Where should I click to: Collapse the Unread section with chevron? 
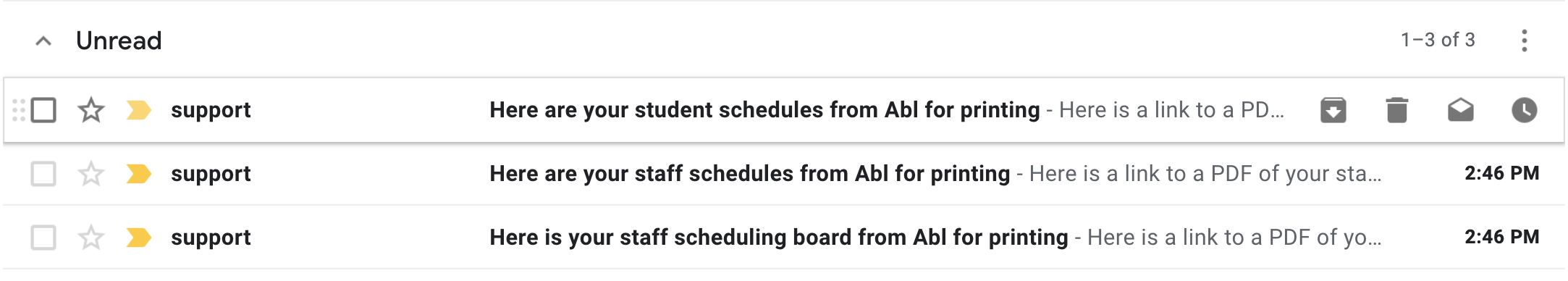click(x=43, y=41)
